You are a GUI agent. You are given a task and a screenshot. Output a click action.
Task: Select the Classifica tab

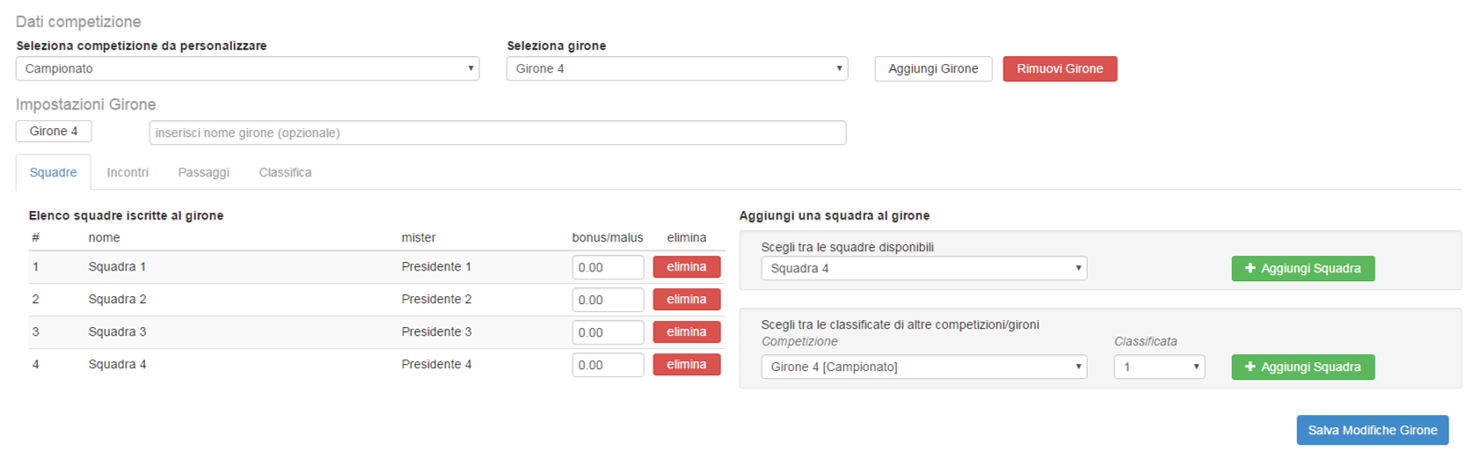pos(285,172)
